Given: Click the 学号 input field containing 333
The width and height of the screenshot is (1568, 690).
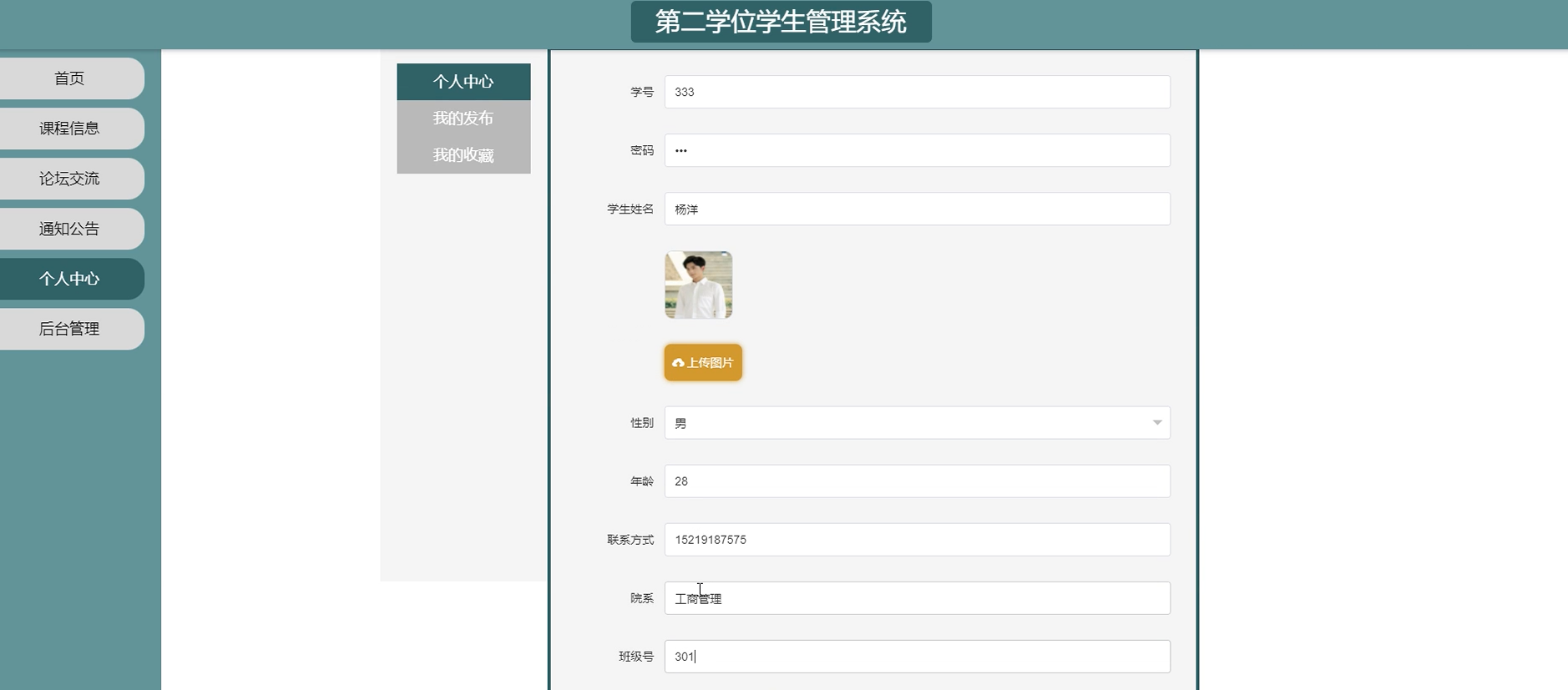Looking at the screenshot, I should (x=917, y=92).
